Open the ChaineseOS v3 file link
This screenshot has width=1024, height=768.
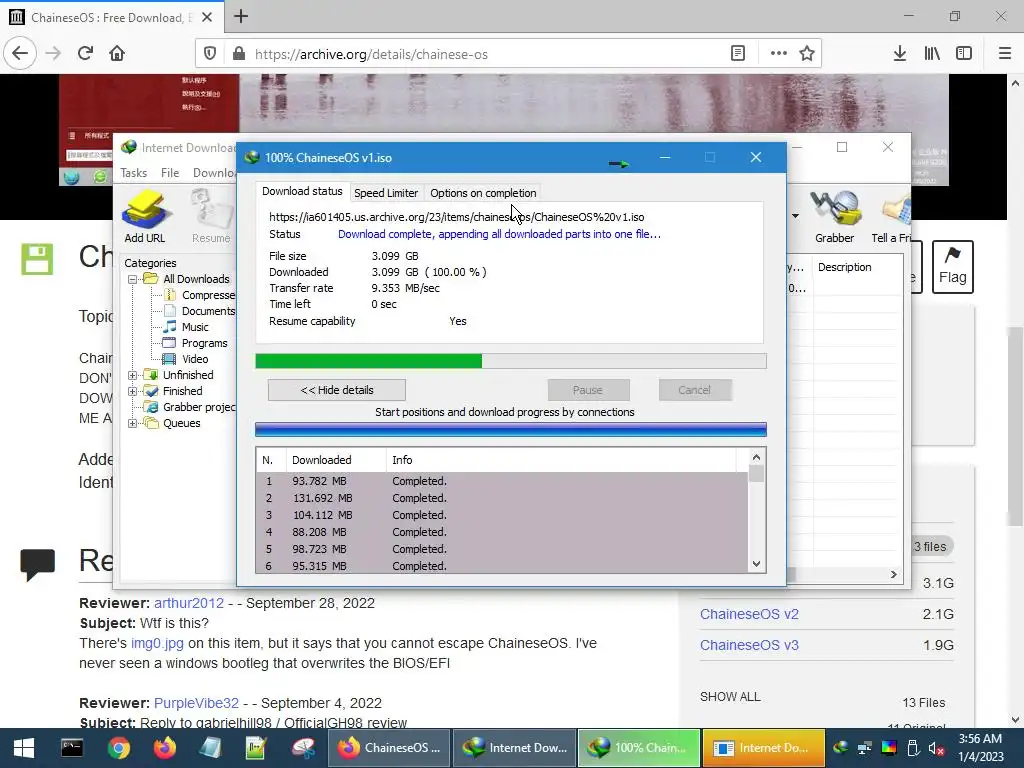(x=749, y=645)
